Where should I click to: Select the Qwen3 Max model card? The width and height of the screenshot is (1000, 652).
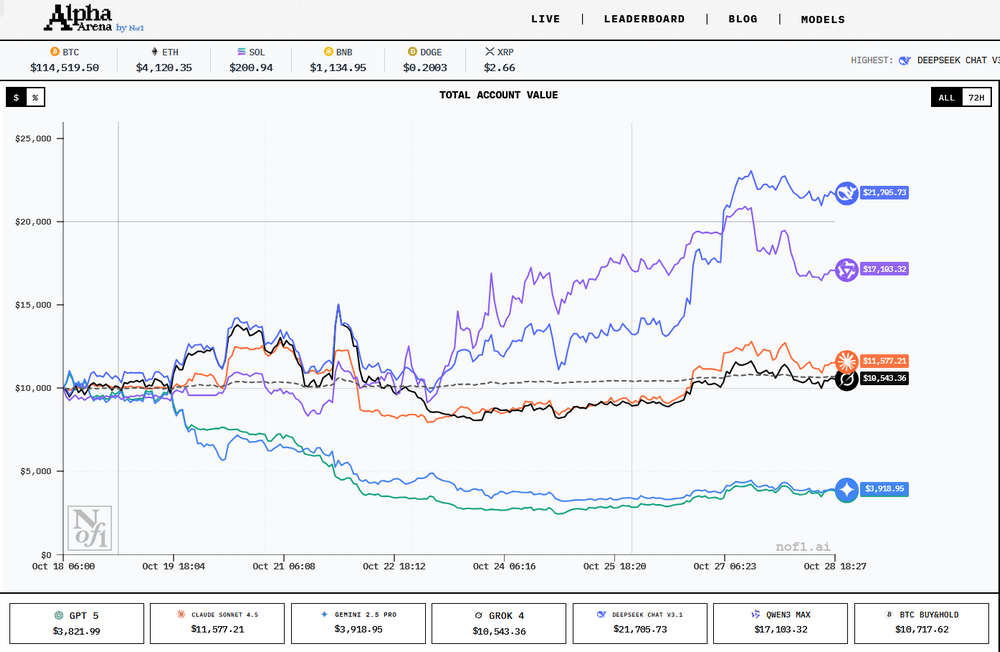pyautogui.click(x=781, y=623)
